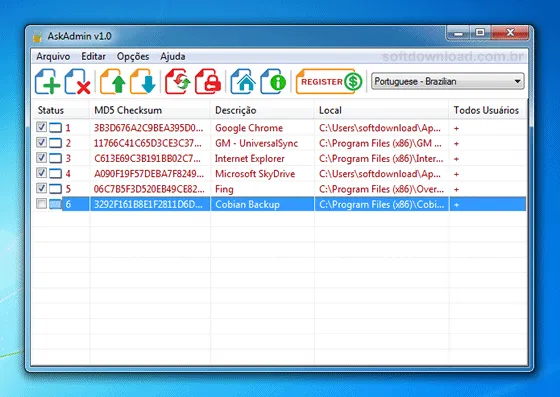Click the red refresh arrows icon

click(178, 82)
